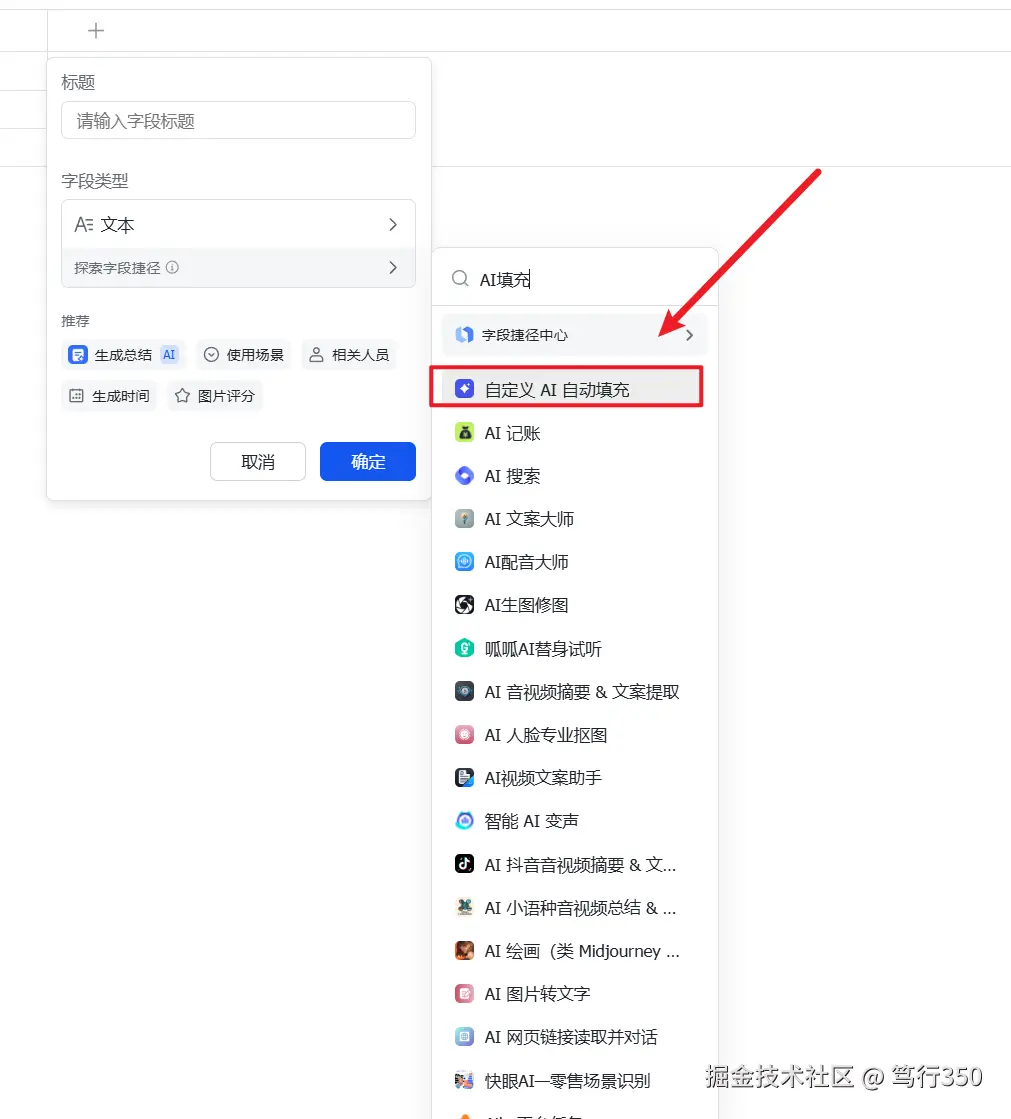Viewport: 1011px width, 1119px height.
Task: Click the AI 小语种音视频总结 icon
Action: pyautogui.click(x=464, y=907)
